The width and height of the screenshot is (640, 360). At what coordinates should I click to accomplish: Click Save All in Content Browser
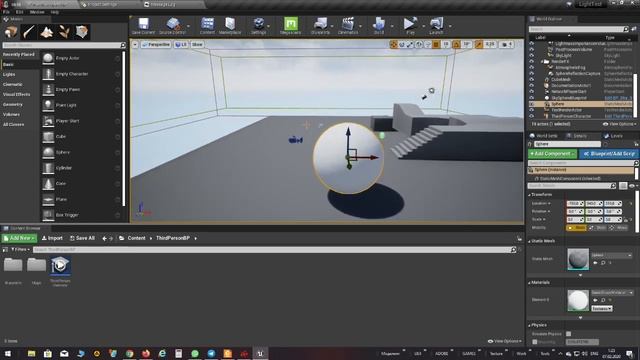82,238
